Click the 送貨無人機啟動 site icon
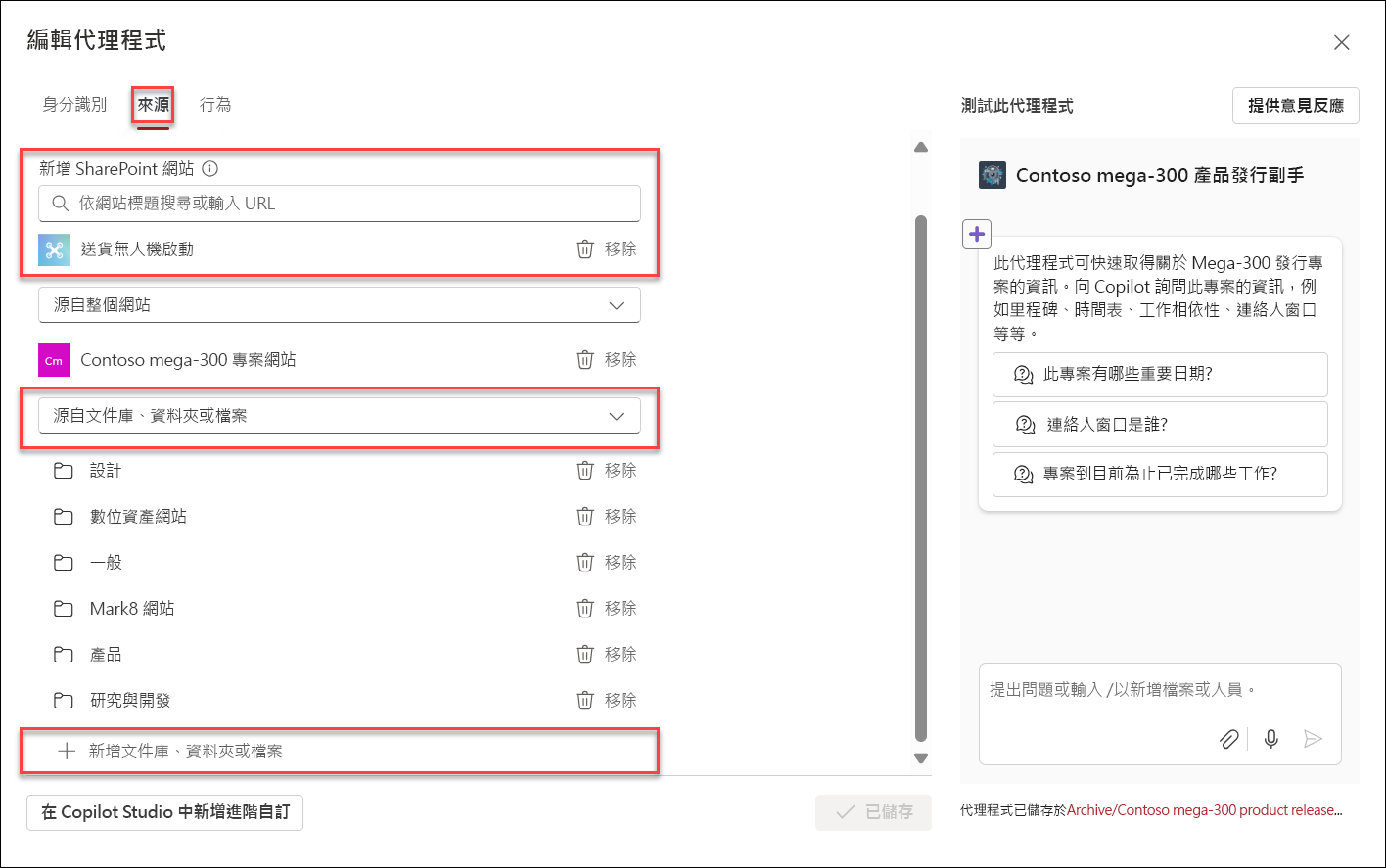The height and width of the screenshot is (868, 1386). pos(54,250)
